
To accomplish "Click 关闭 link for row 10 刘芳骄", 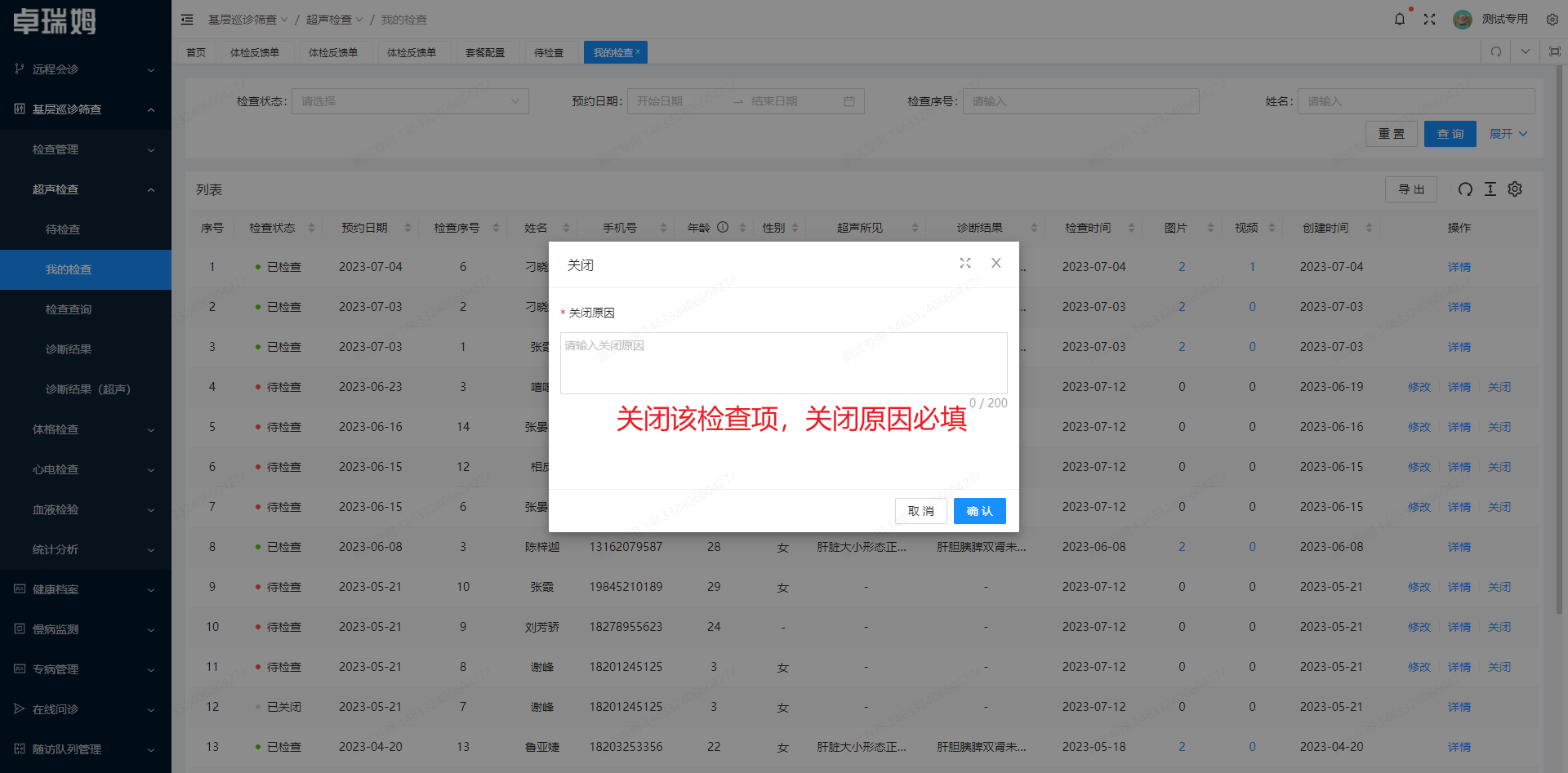I will point(1499,627).
